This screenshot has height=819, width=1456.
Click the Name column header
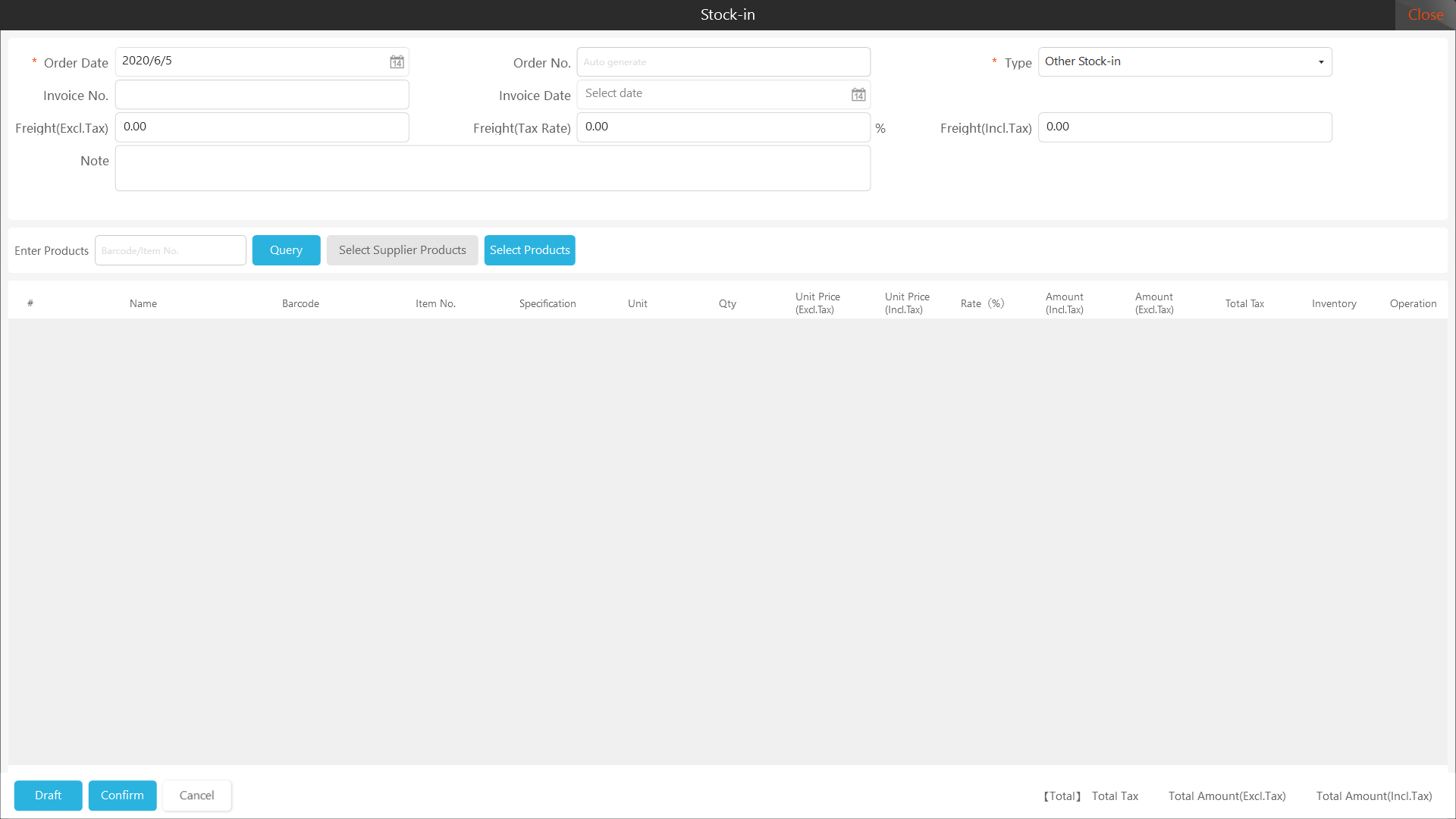(x=143, y=303)
